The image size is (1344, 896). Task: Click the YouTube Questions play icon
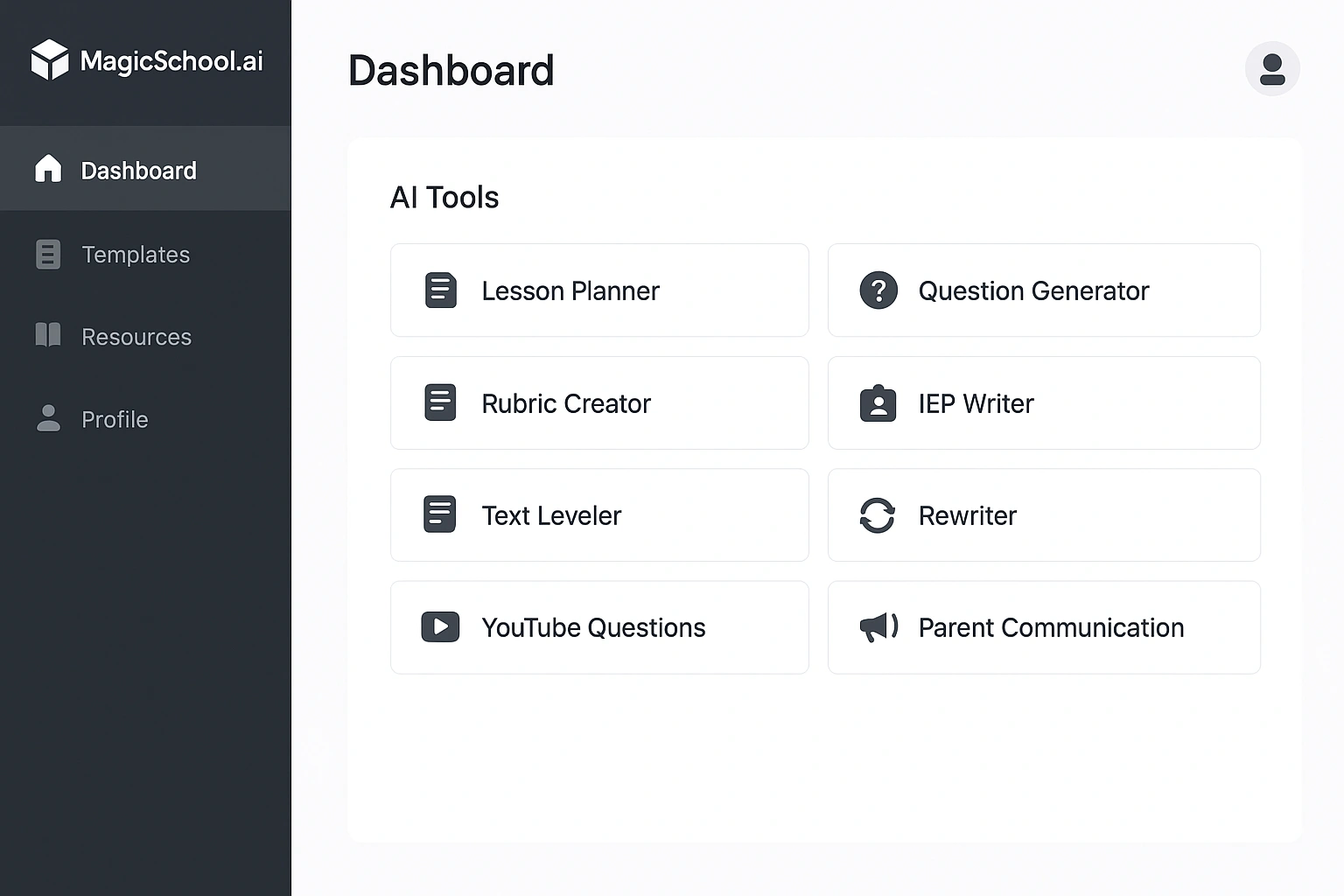(x=440, y=627)
